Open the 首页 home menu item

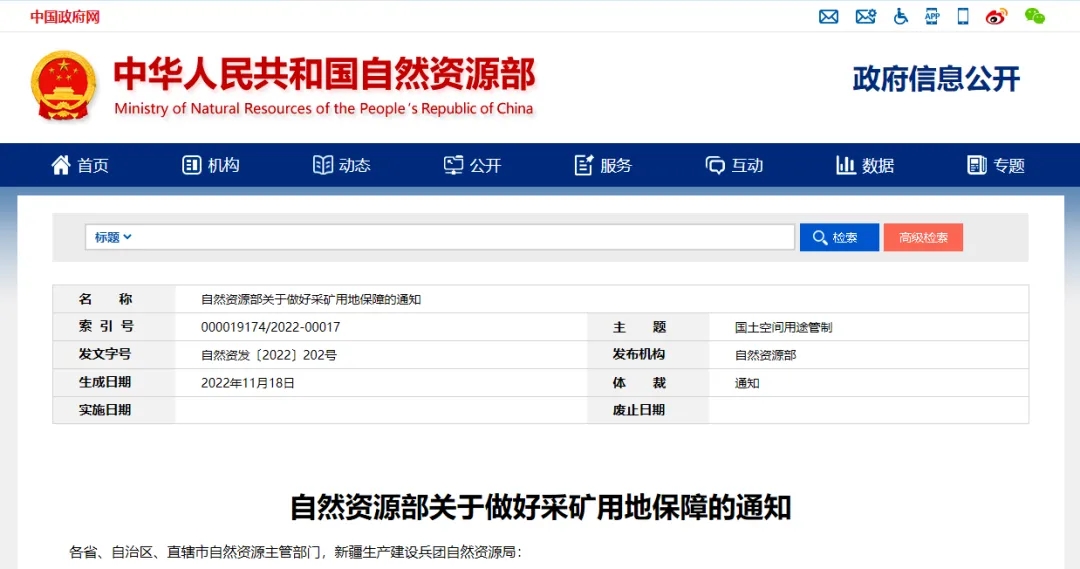[80, 165]
